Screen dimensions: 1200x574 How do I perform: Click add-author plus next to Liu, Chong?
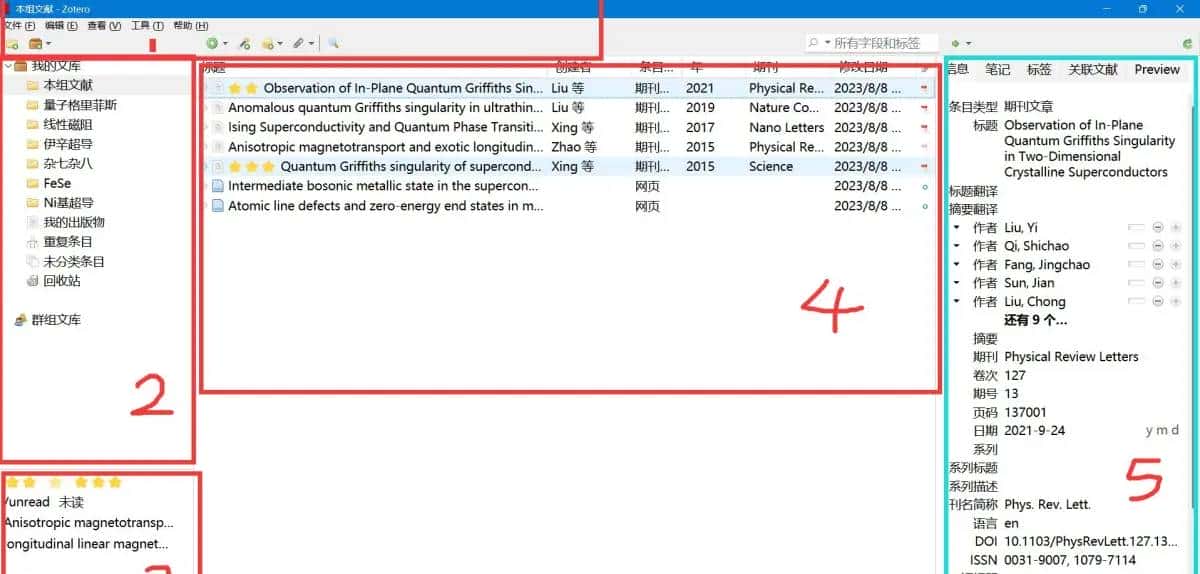[x=1175, y=302]
